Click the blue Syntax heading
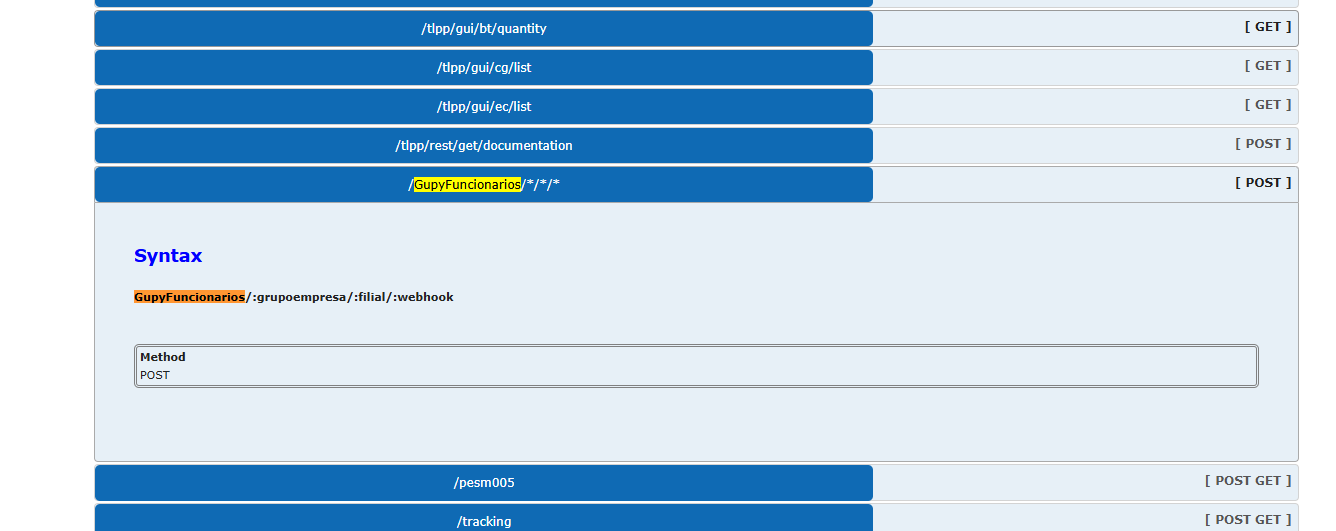Image resolution: width=1336 pixels, height=531 pixels. [x=168, y=256]
